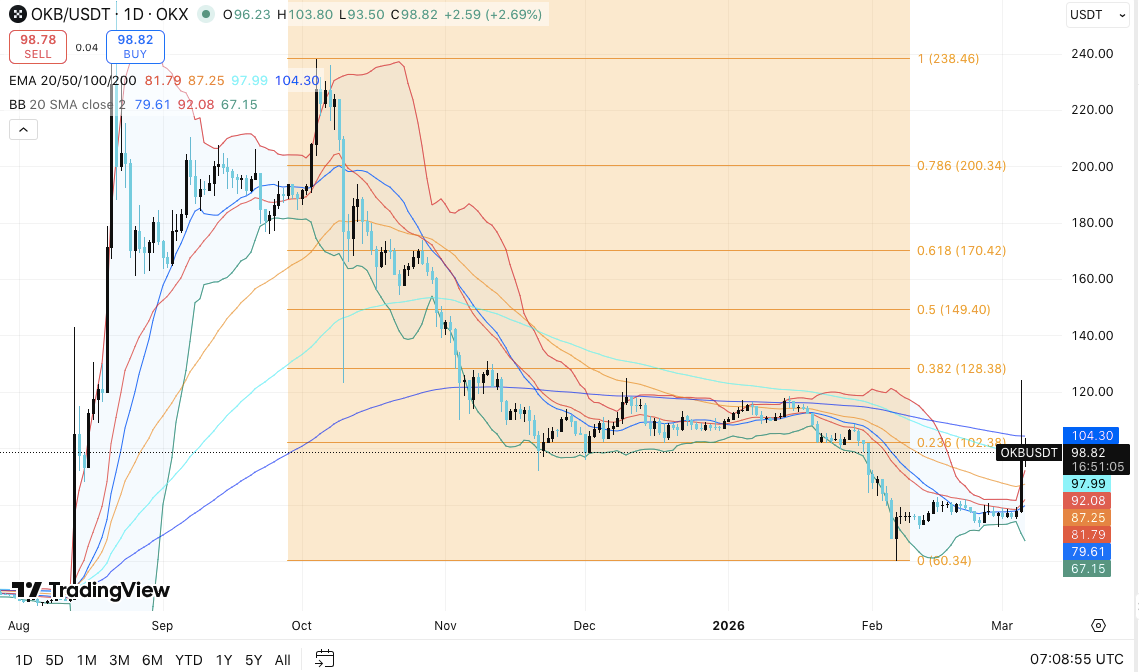Click the TradingView logo
The image size is (1139, 672).
point(90,591)
